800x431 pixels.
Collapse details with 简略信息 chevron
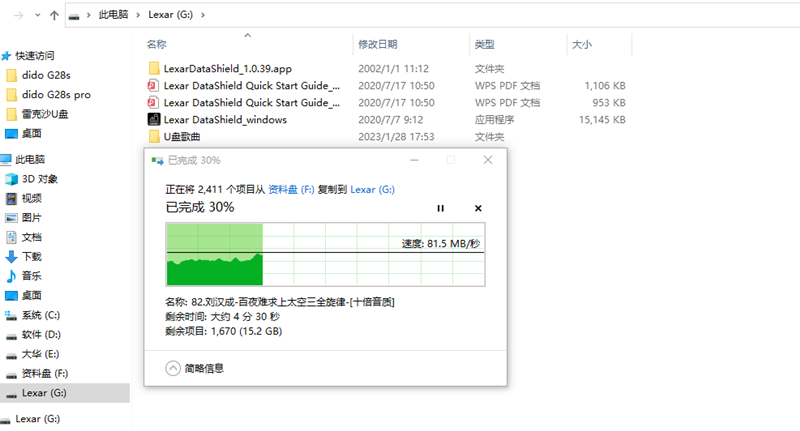click(173, 368)
